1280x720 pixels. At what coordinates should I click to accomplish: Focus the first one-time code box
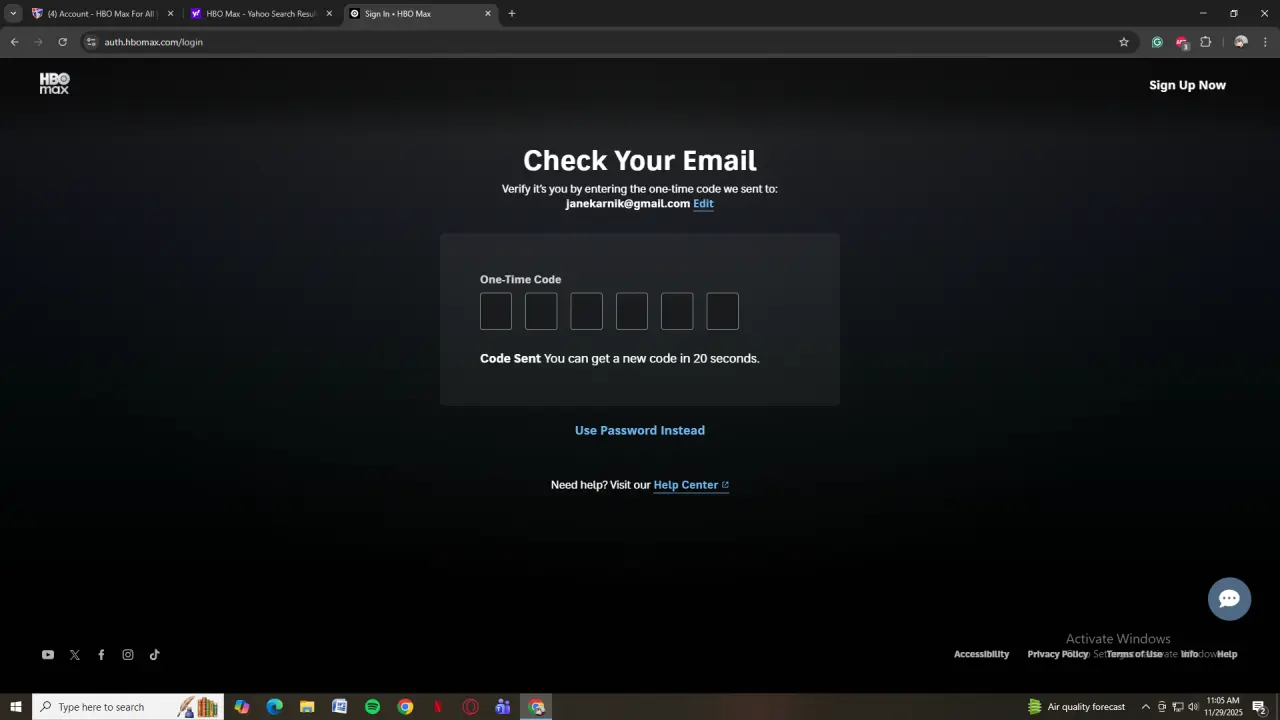[496, 311]
